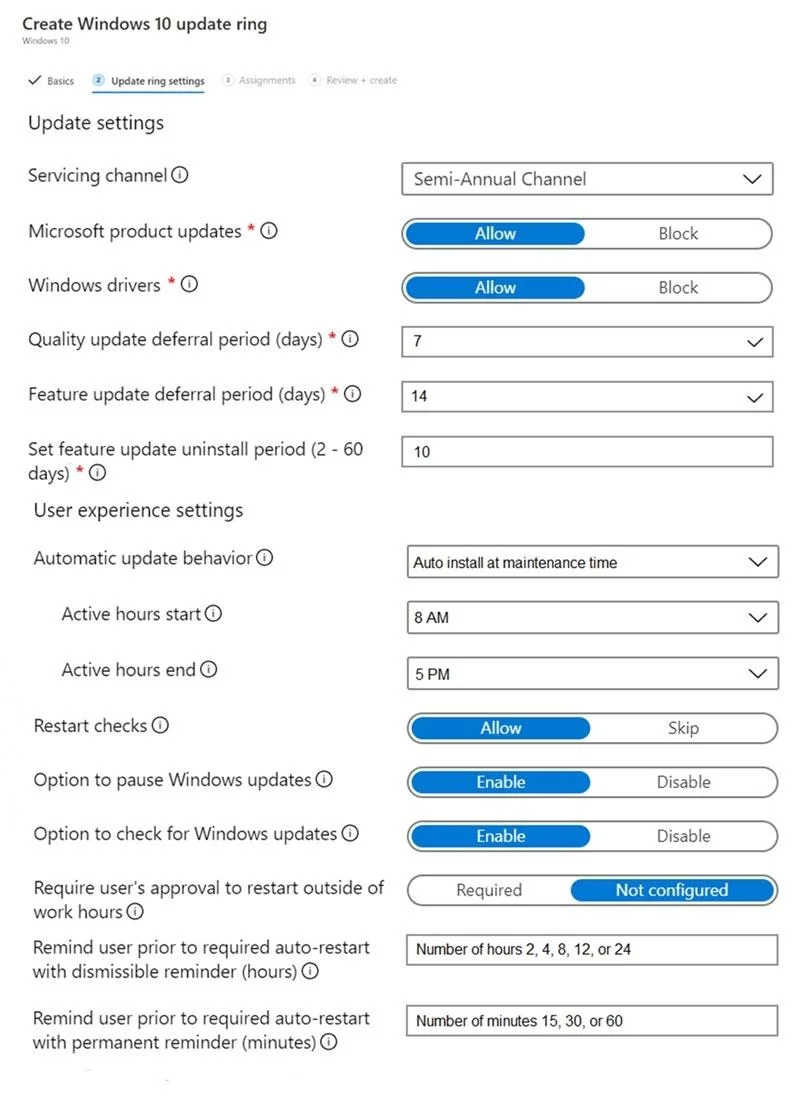Viewport: 798px width, 1111px height.
Task: Click info icon for Quality update deferral period
Action: pyautogui.click(x=349, y=339)
